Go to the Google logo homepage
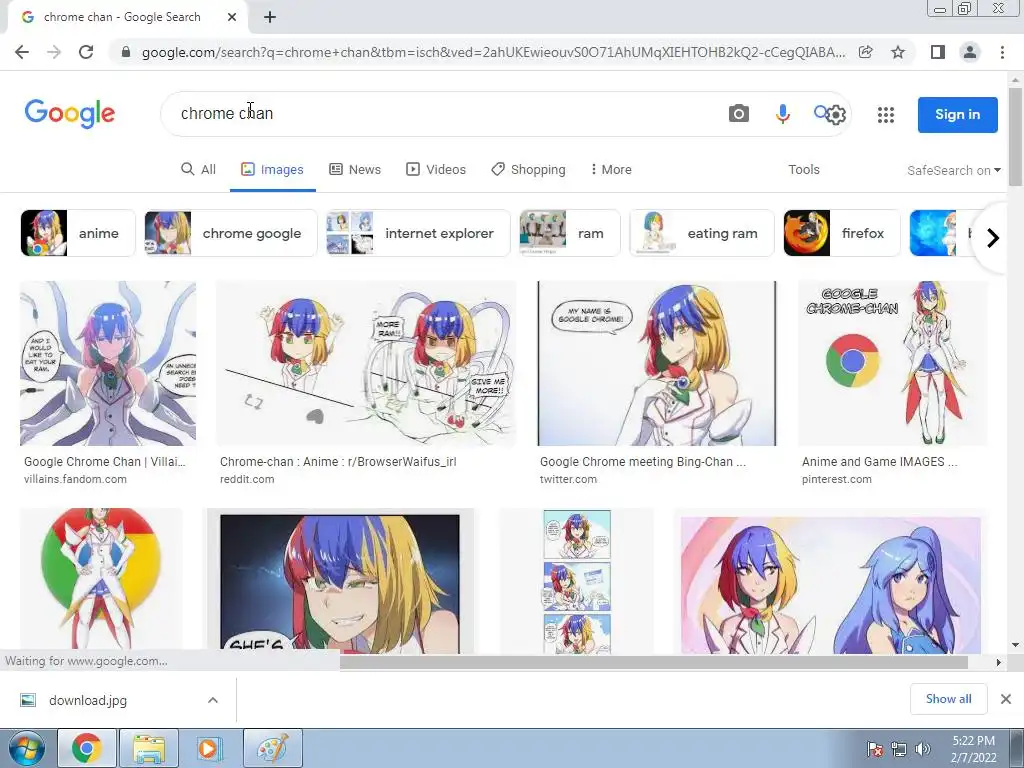Image resolution: width=1024 pixels, height=768 pixels. click(70, 114)
